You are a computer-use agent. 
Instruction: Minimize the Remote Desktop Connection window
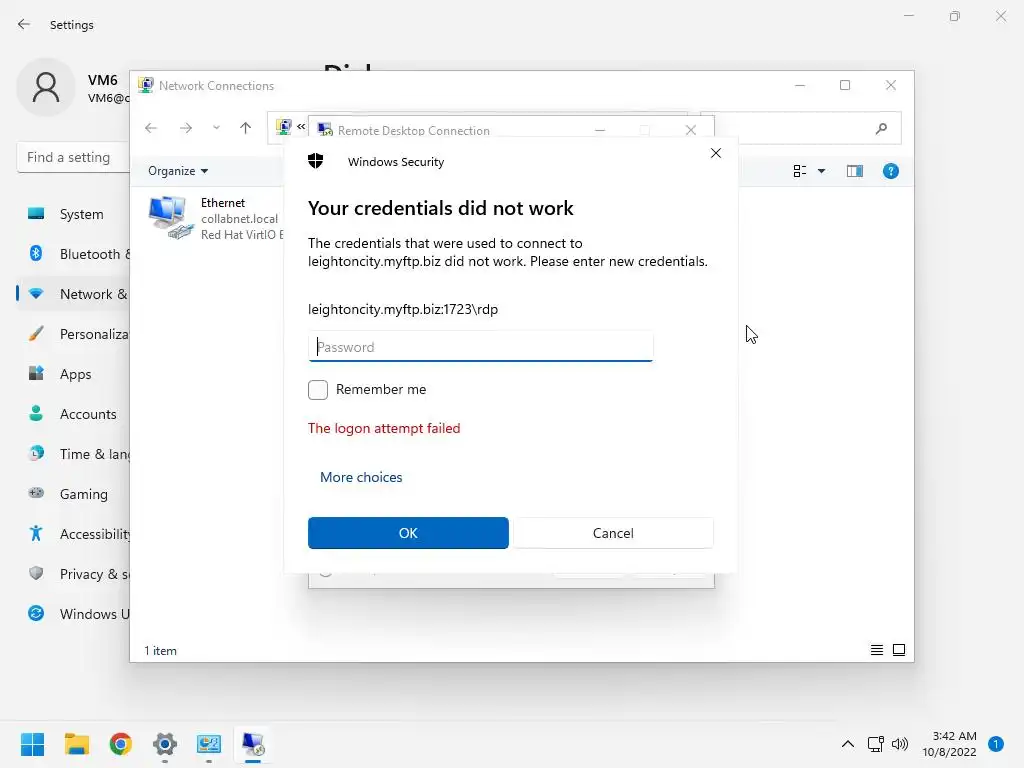point(600,130)
